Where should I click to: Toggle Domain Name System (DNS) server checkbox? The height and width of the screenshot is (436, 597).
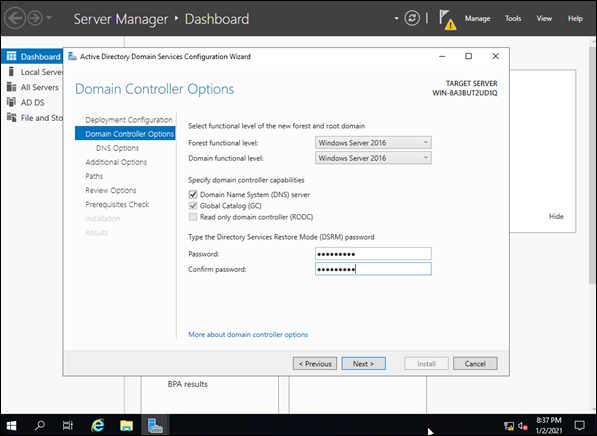(x=193, y=195)
